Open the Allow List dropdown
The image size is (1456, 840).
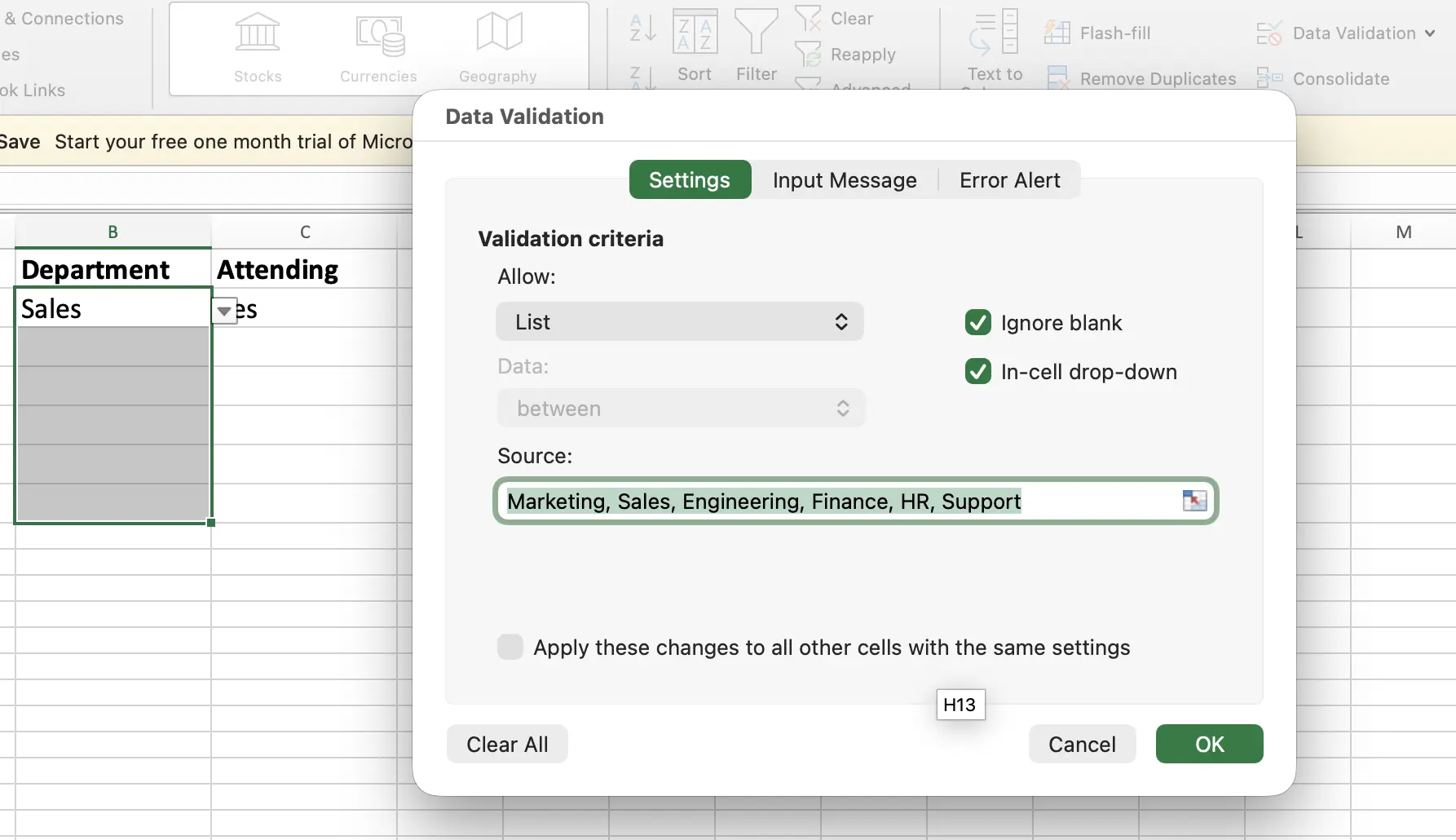click(679, 322)
